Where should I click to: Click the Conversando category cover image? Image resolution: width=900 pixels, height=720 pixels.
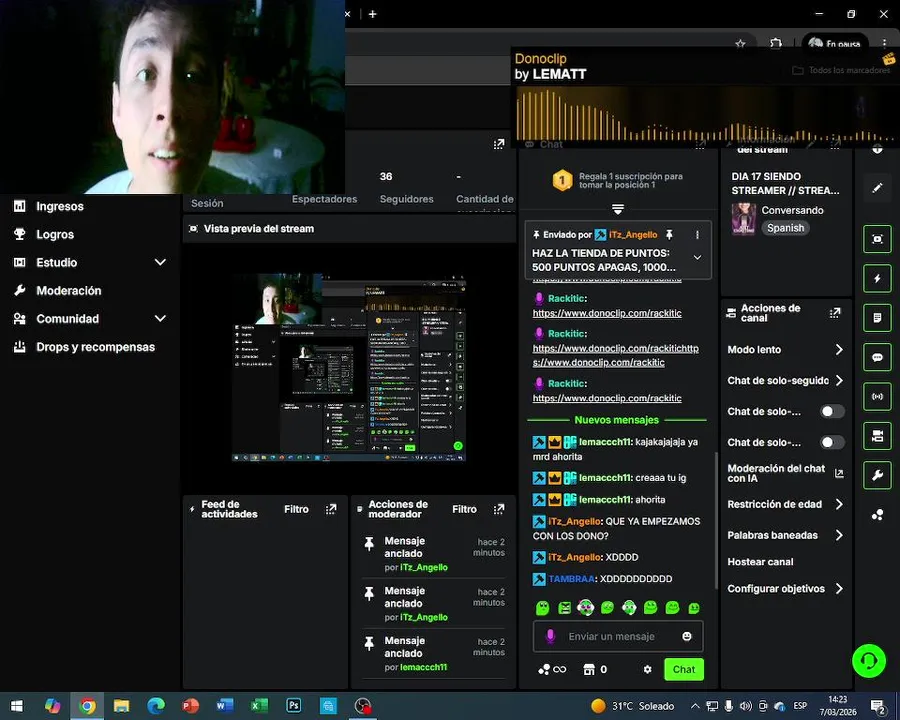point(743,219)
